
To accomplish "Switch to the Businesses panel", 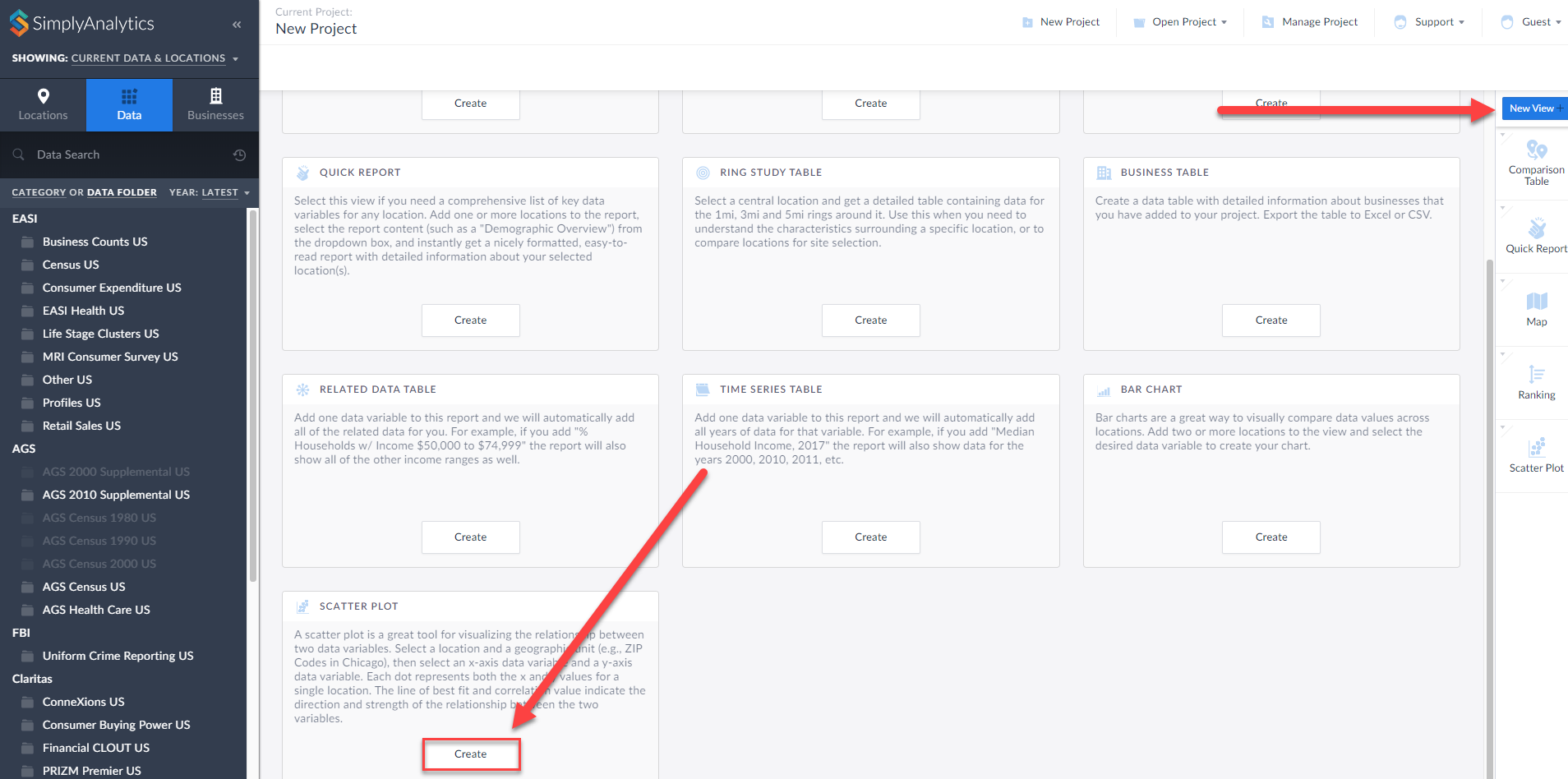I will [215, 105].
